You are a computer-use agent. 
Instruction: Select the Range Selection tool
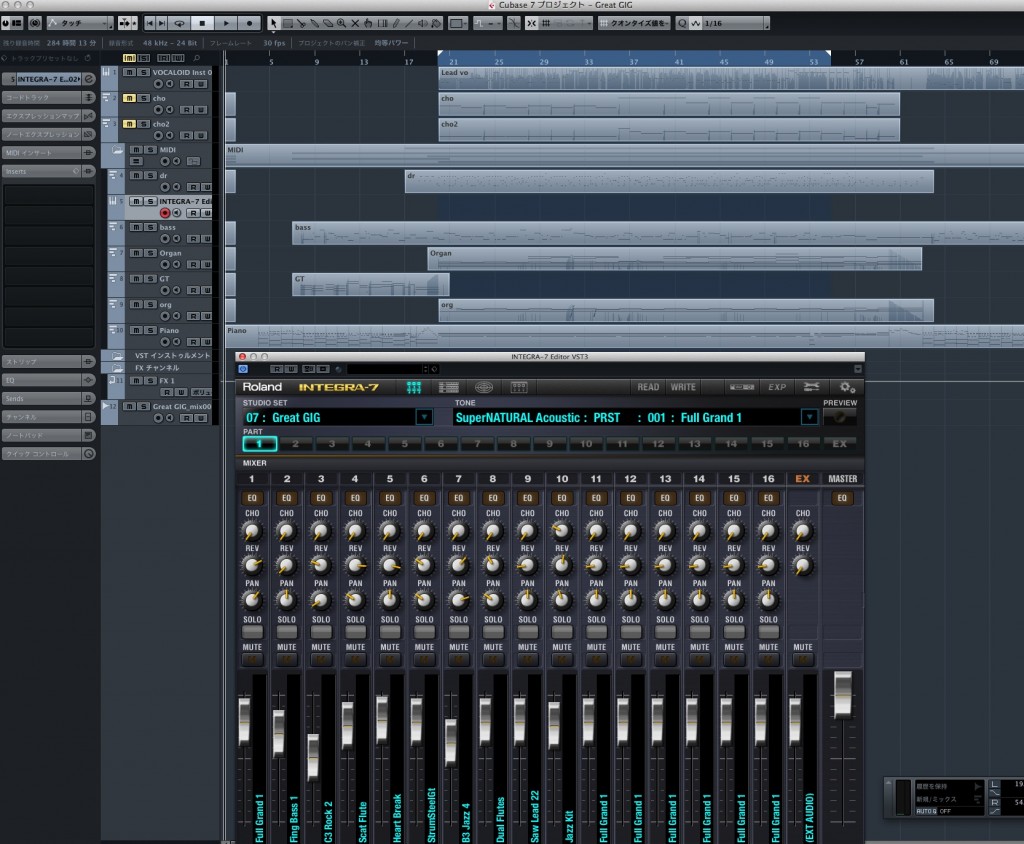coord(287,23)
